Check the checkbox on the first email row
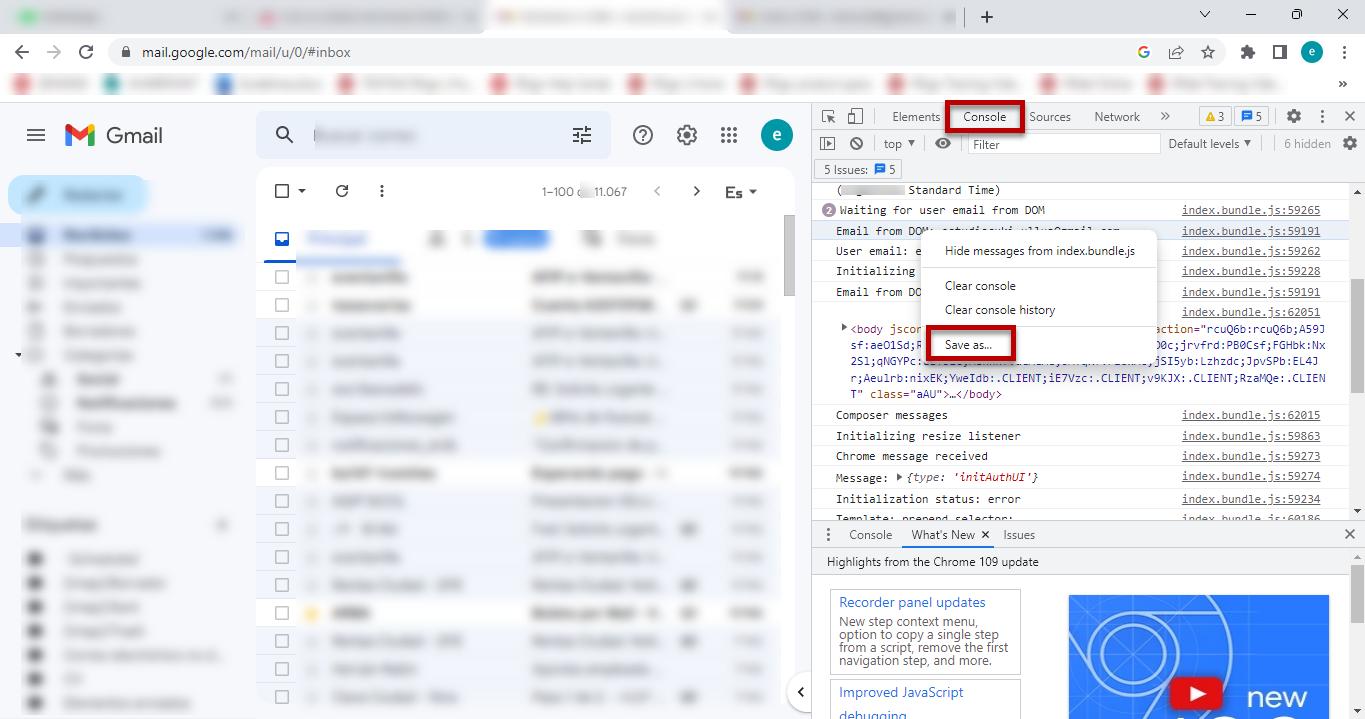Screen dimensions: 1365x719 coord(281,277)
